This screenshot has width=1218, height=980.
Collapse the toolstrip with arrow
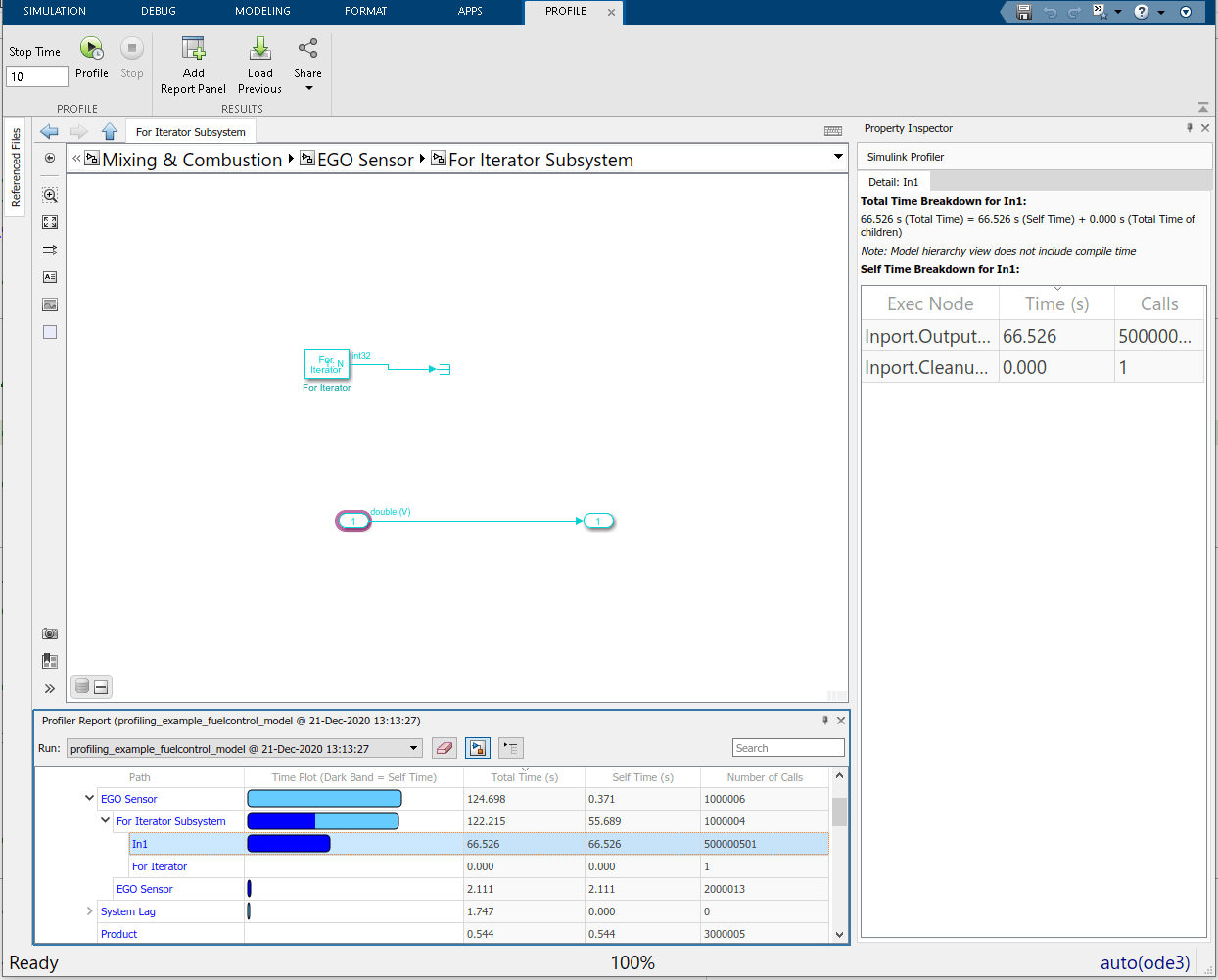click(x=1203, y=107)
